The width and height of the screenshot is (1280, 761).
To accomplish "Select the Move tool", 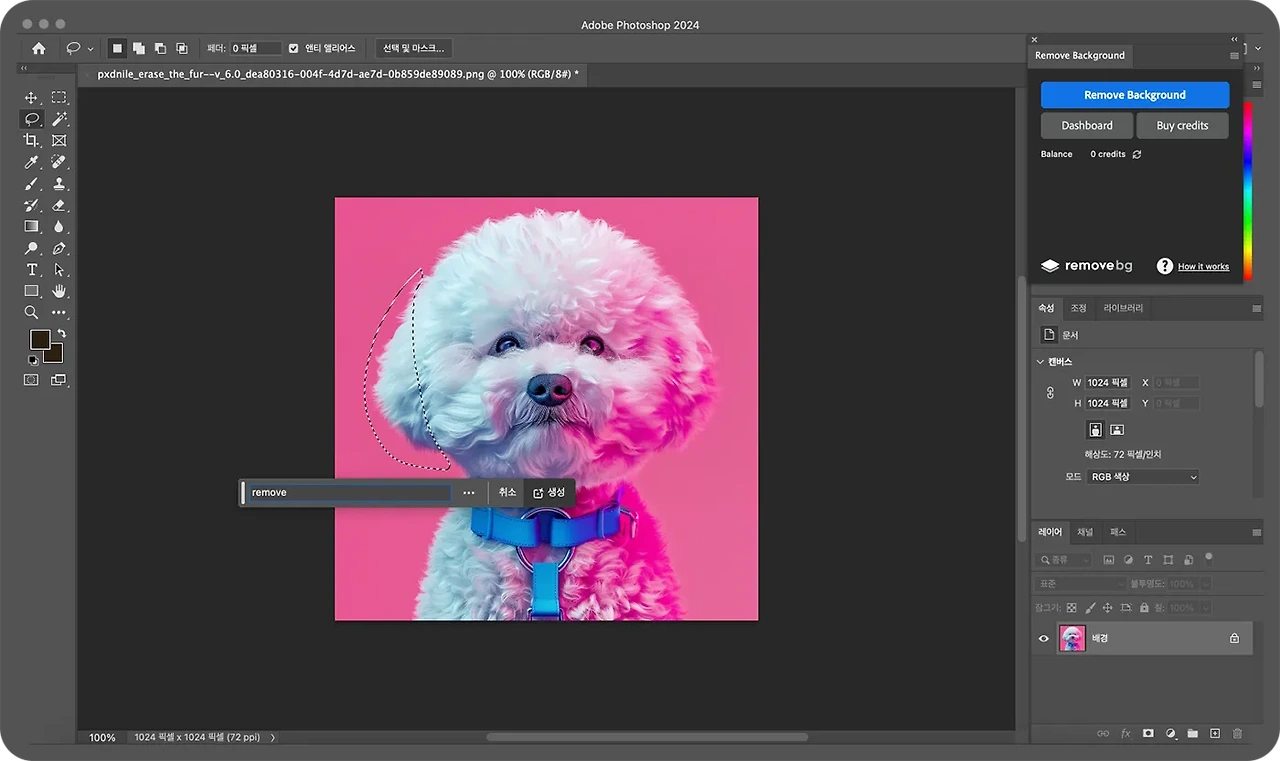I will 31,98.
